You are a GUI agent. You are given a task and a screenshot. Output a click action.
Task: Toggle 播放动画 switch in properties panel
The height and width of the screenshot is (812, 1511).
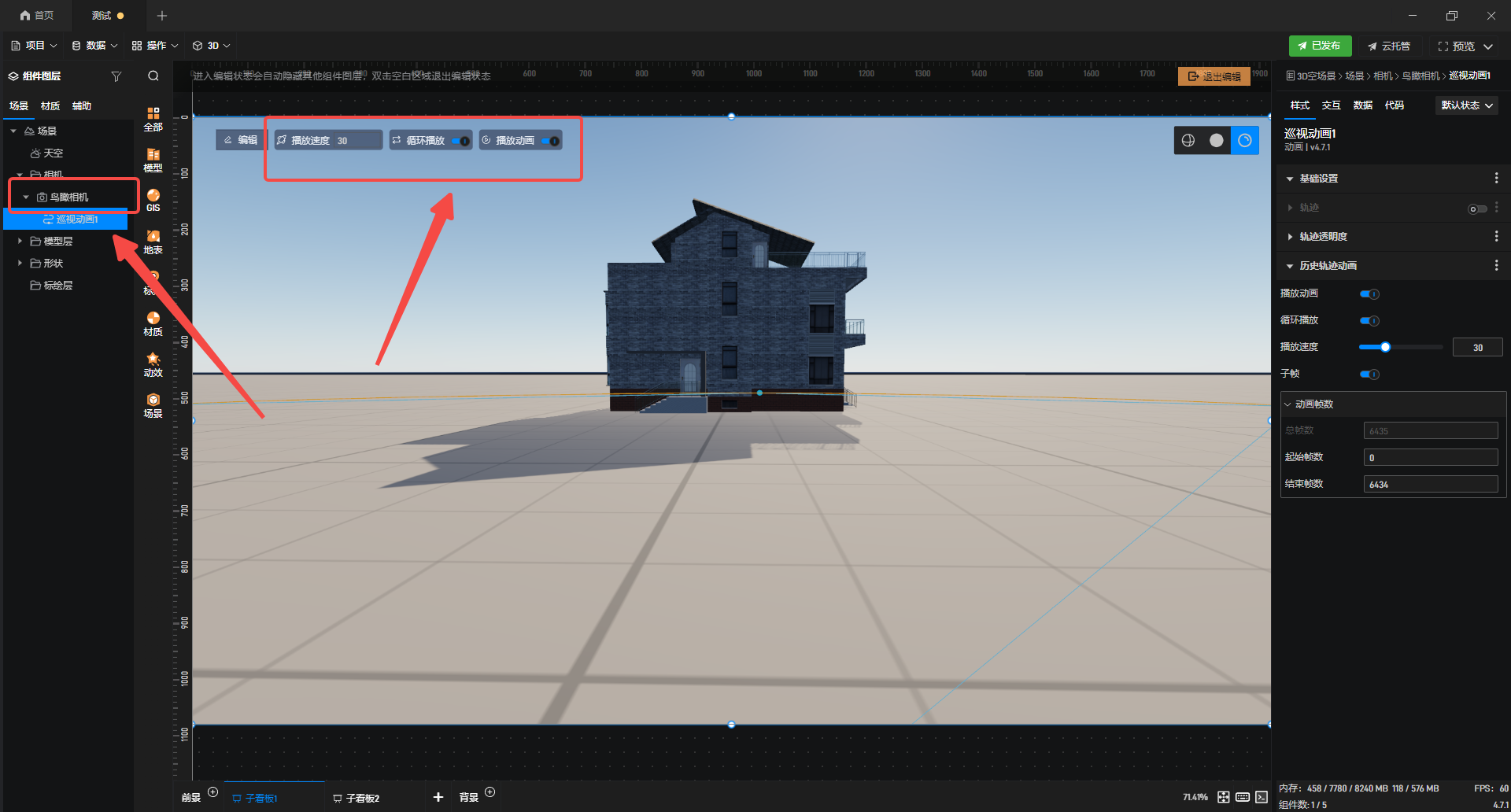click(1369, 294)
